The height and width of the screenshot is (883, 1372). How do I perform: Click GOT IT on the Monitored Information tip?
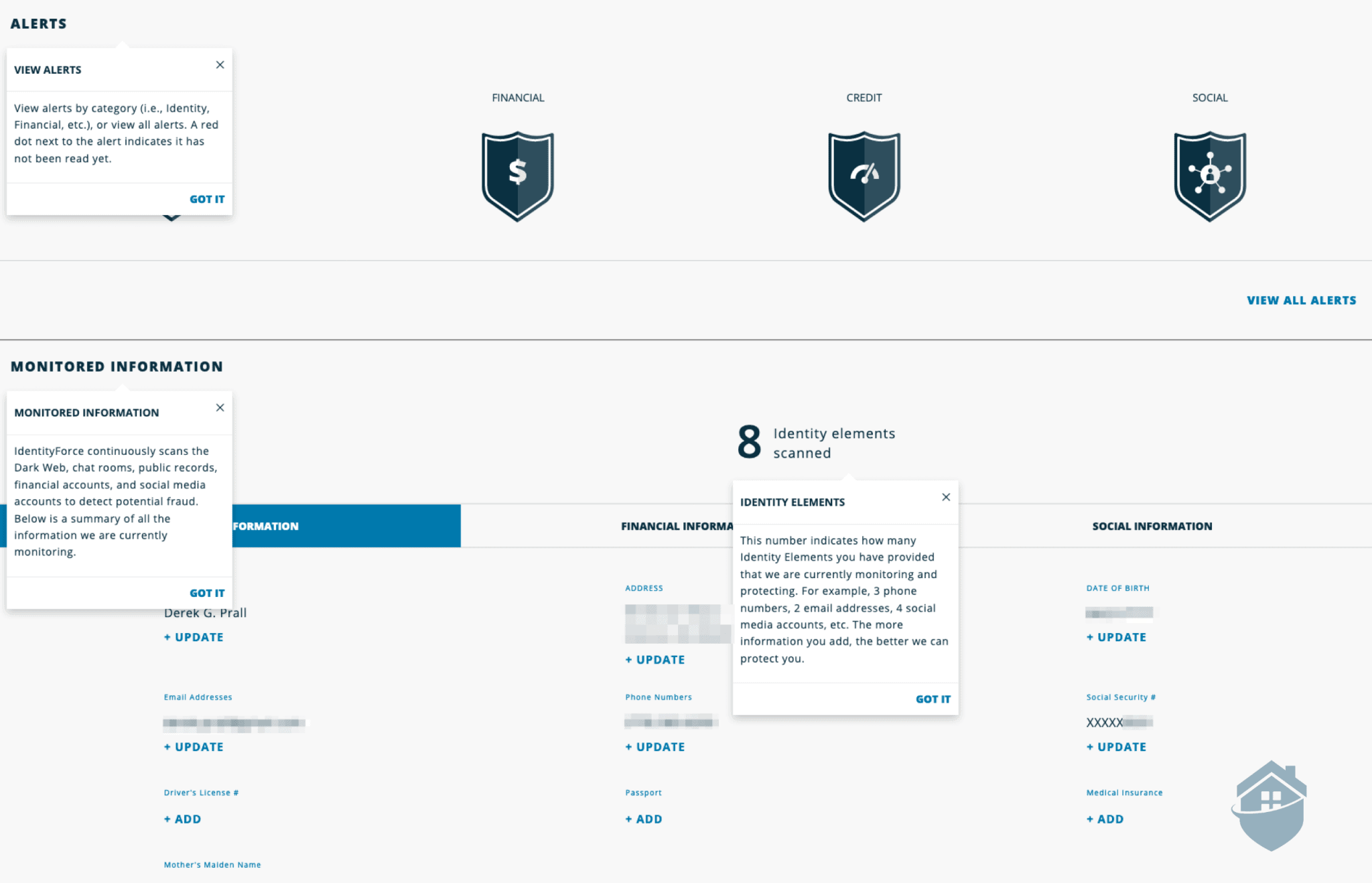[207, 592]
